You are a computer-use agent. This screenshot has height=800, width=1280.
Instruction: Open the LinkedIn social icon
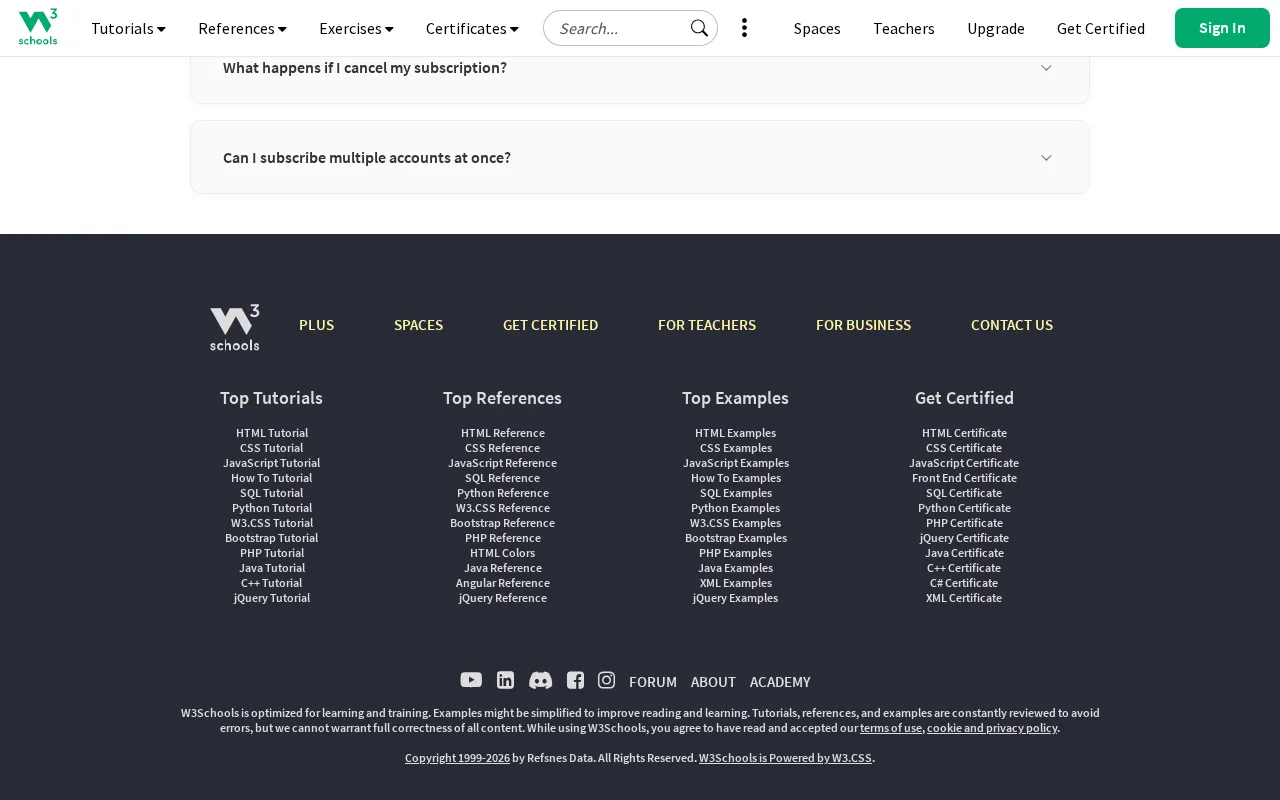coord(506,681)
